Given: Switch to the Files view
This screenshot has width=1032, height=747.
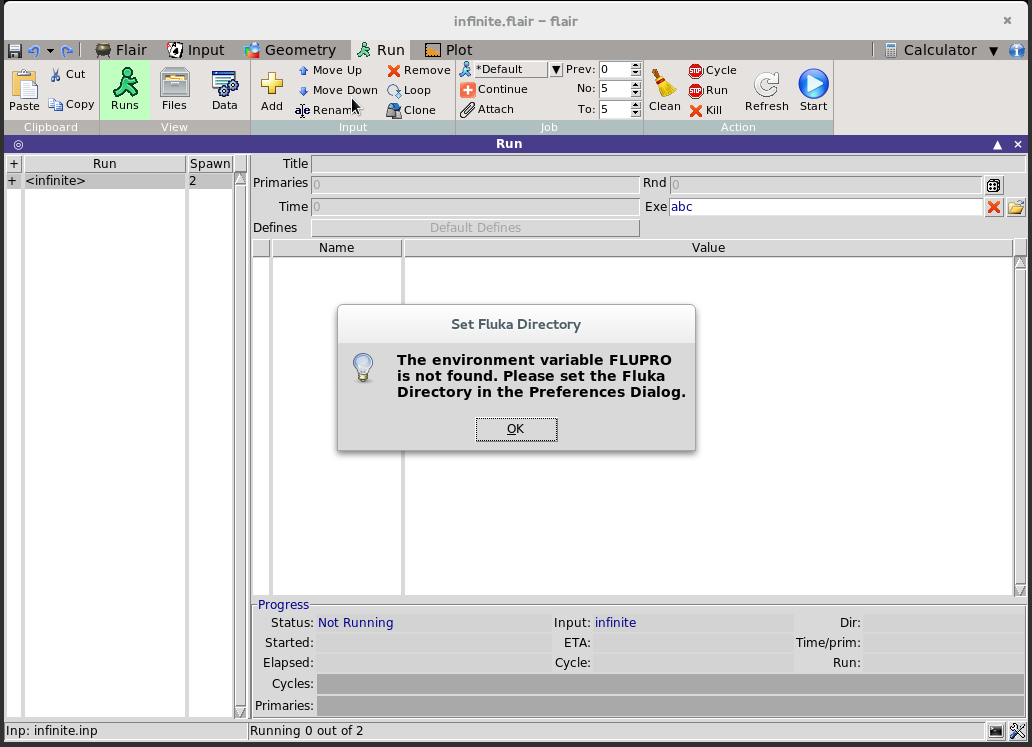Looking at the screenshot, I should pyautogui.click(x=174, y=89).
